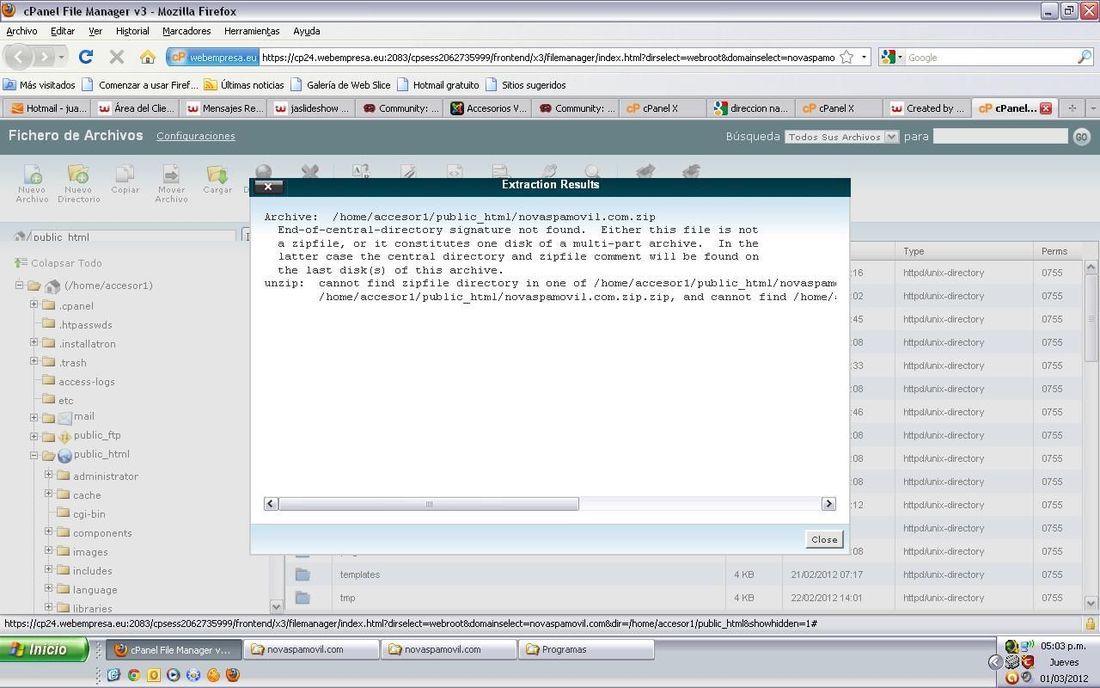Click the cPanel search text field
The width and height of the screenshot is (1100, 688).
1000,137
